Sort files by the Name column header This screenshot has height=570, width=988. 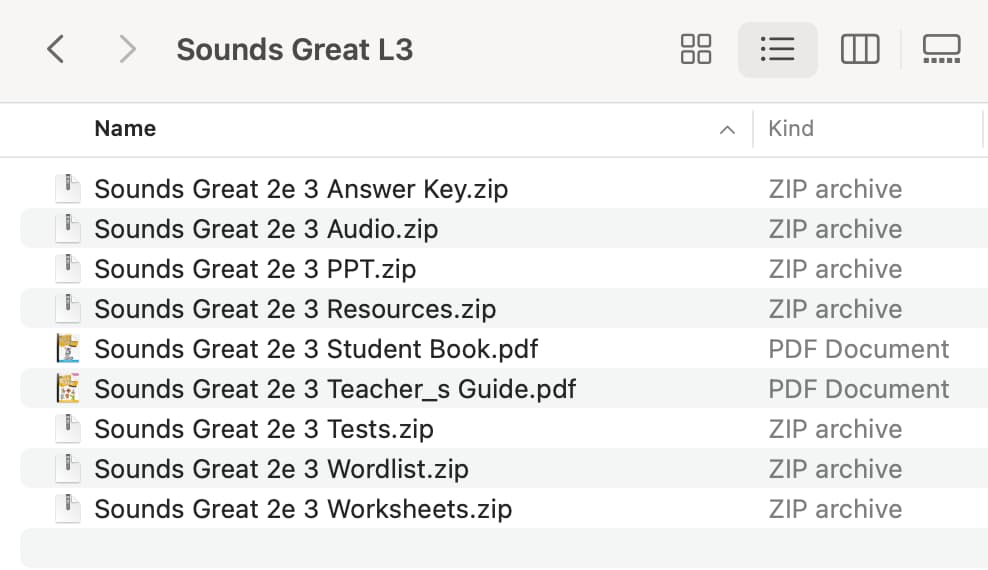click(x=125, y=128)
